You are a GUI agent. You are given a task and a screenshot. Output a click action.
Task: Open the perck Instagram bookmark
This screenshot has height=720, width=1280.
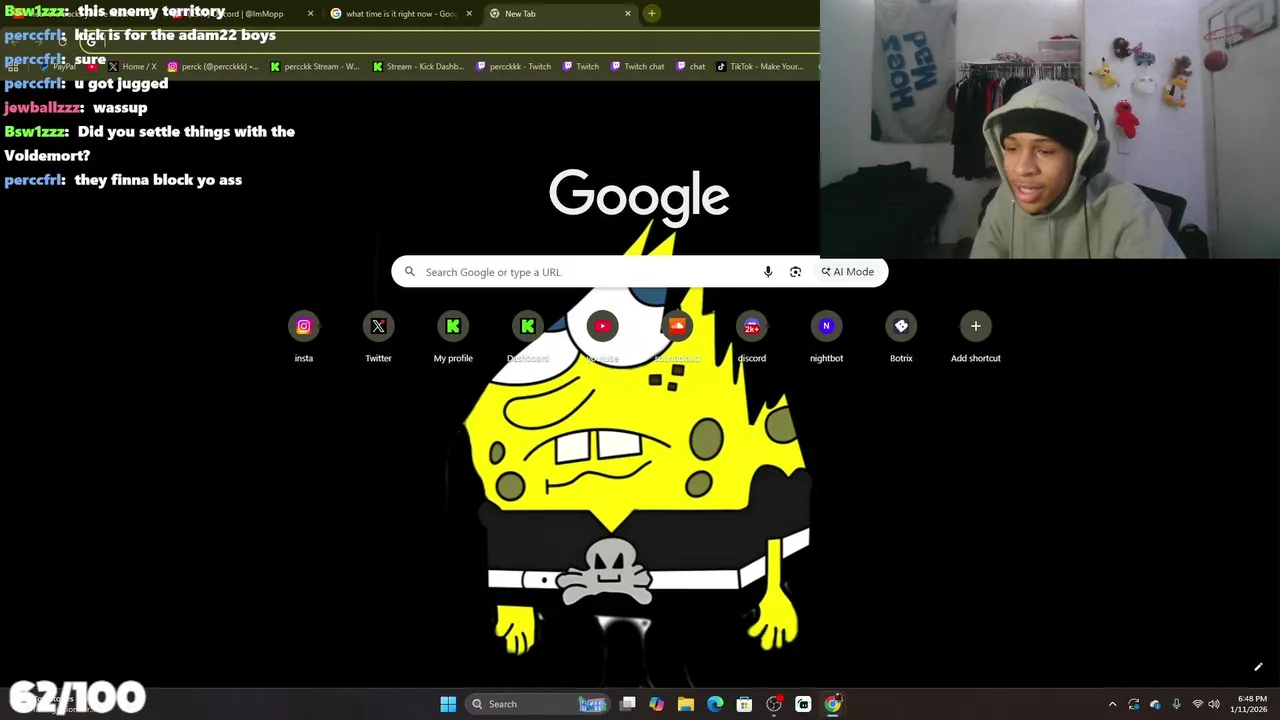pyautogui.click(x=213, y=67)
